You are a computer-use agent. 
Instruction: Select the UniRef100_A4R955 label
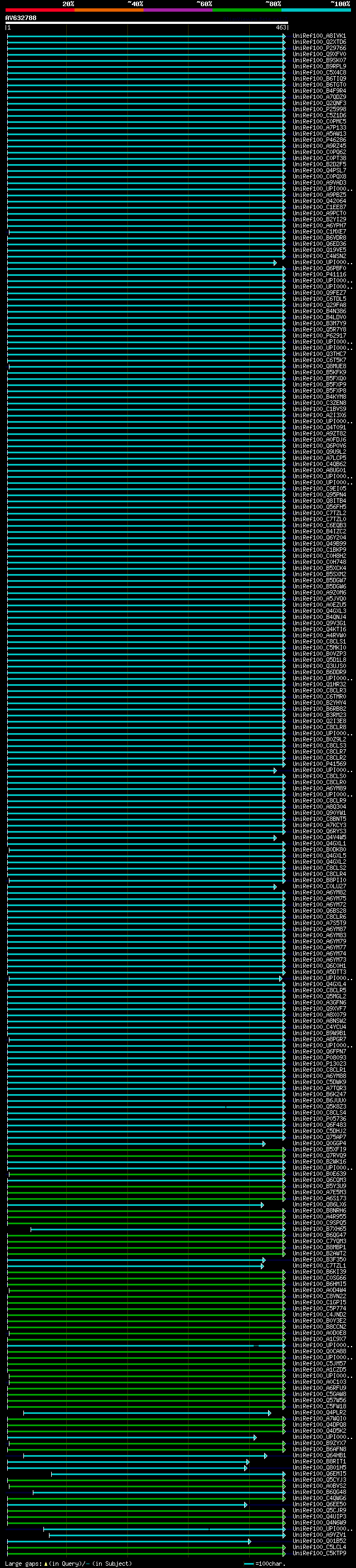(x=319, y=1216)
